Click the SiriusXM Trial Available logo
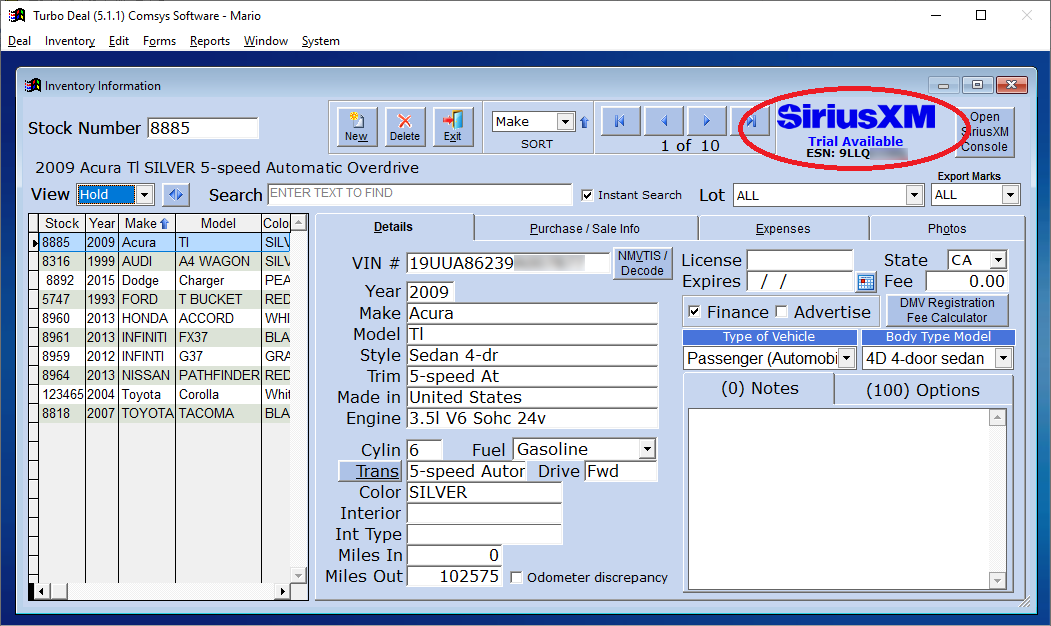 pyautogui.click(x=855, y=131)
